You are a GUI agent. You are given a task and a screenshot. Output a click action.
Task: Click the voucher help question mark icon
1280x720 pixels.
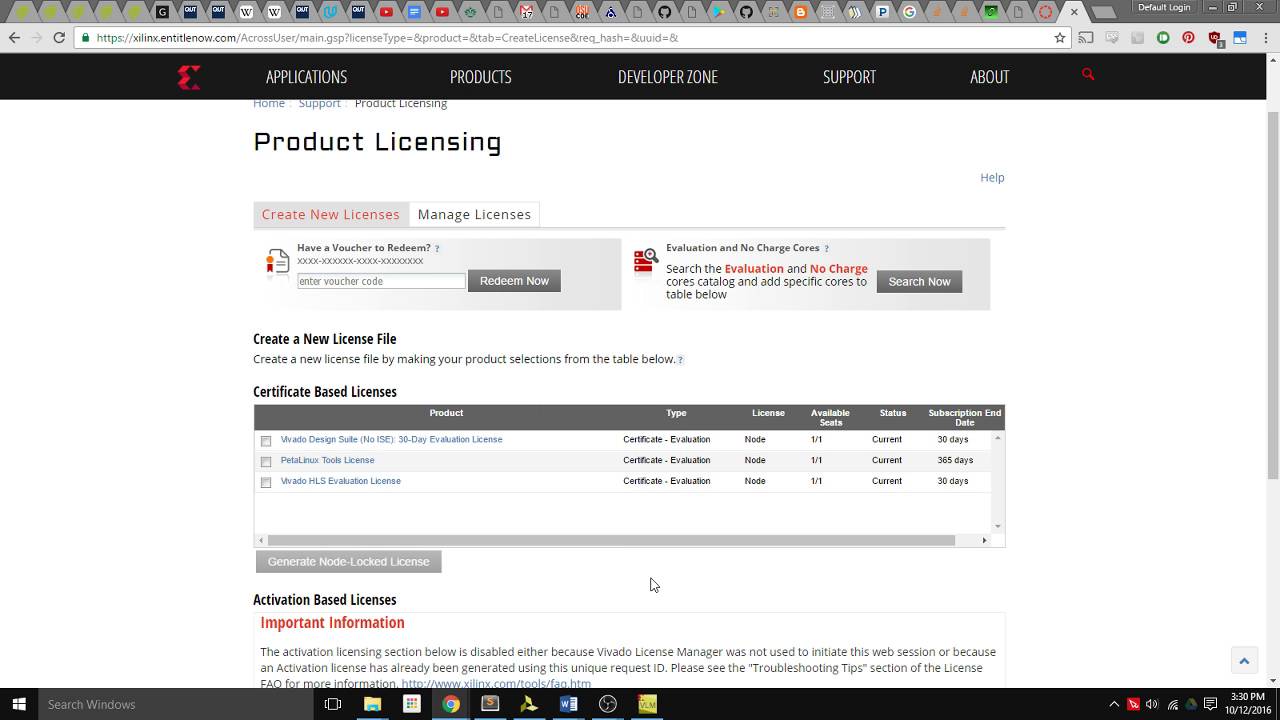pyautogui.click(x=437, y=249)
